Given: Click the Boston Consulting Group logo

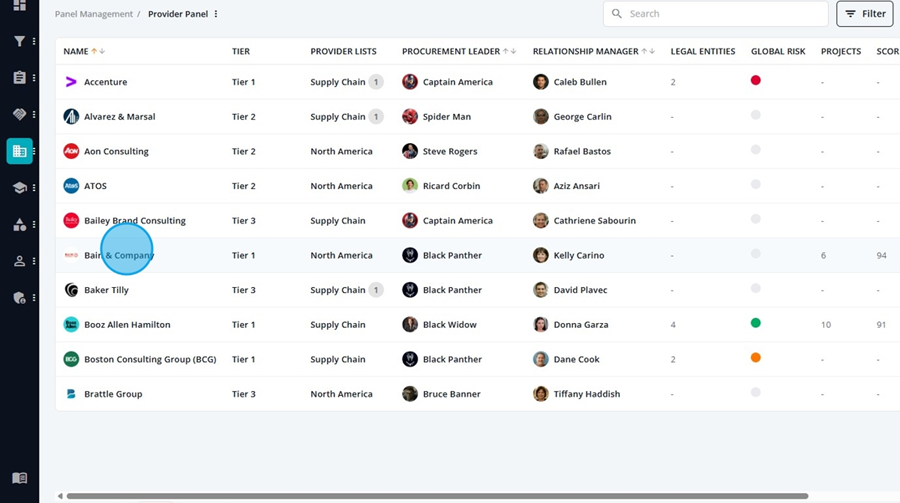Looking at the screenshot, I should coord(71,359).
